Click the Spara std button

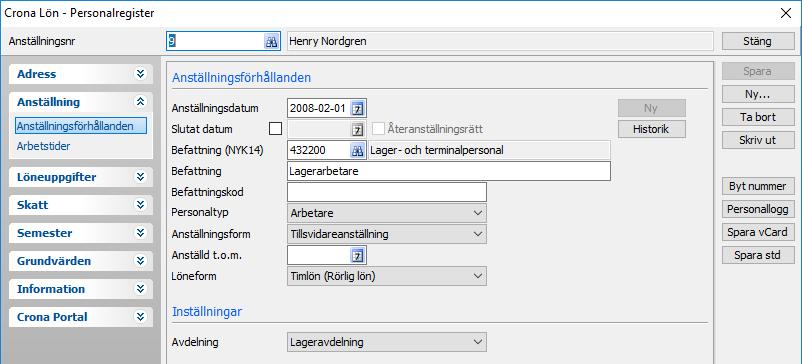click(758, 255)
